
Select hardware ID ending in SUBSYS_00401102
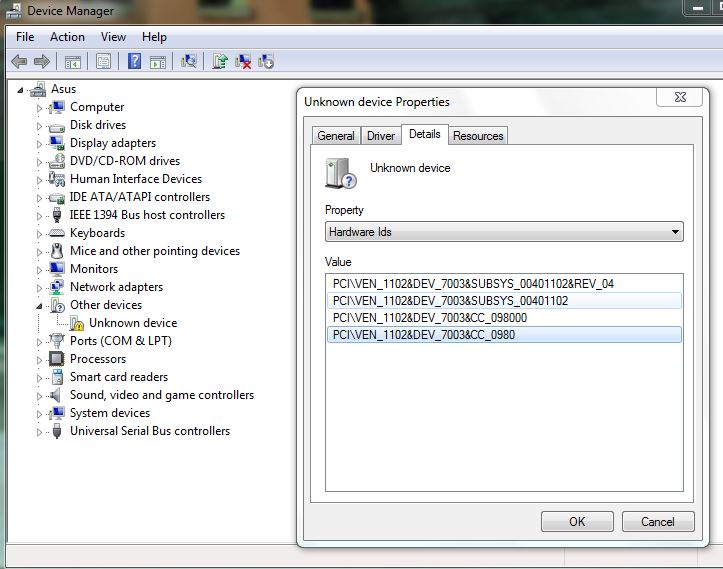click(504, 301)
